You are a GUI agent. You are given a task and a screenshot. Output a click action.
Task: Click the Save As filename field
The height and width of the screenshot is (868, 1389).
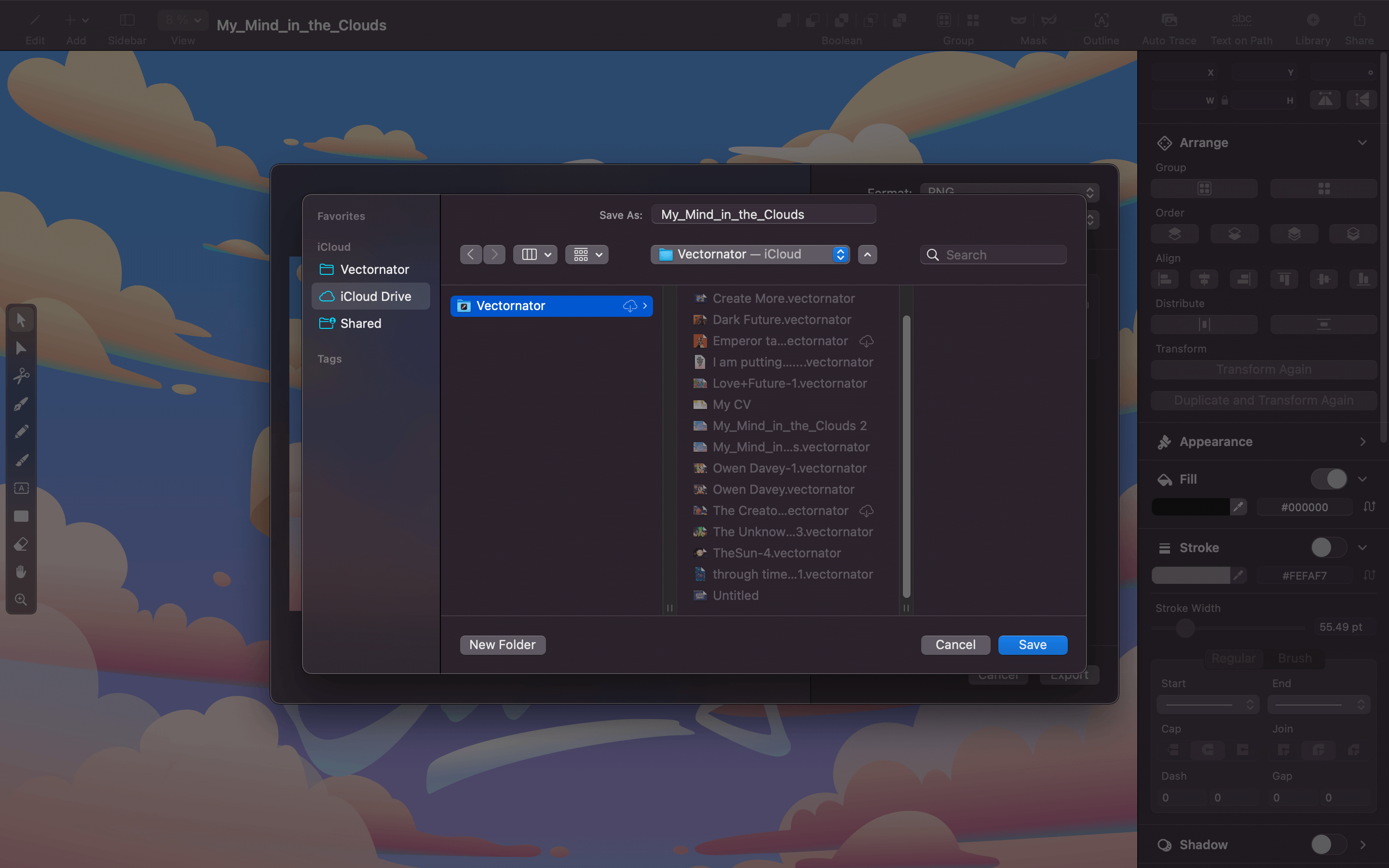(x=763, y=215)
